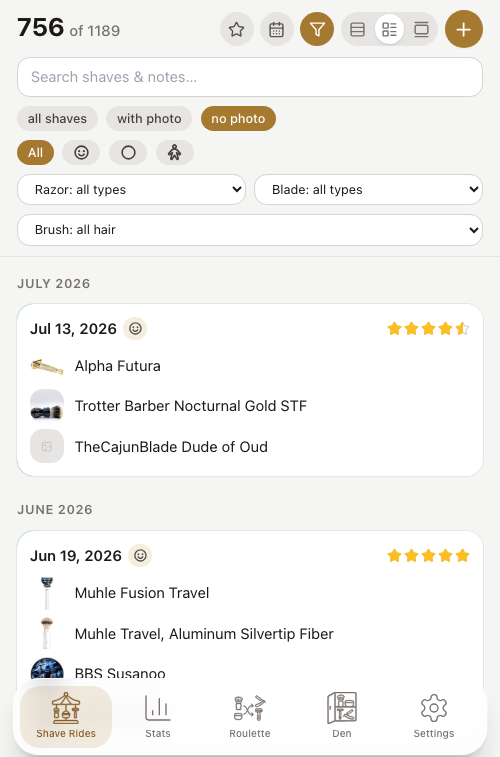Open the Den tab
This screenshot has height=757, width=500.
tap(342, 716)
